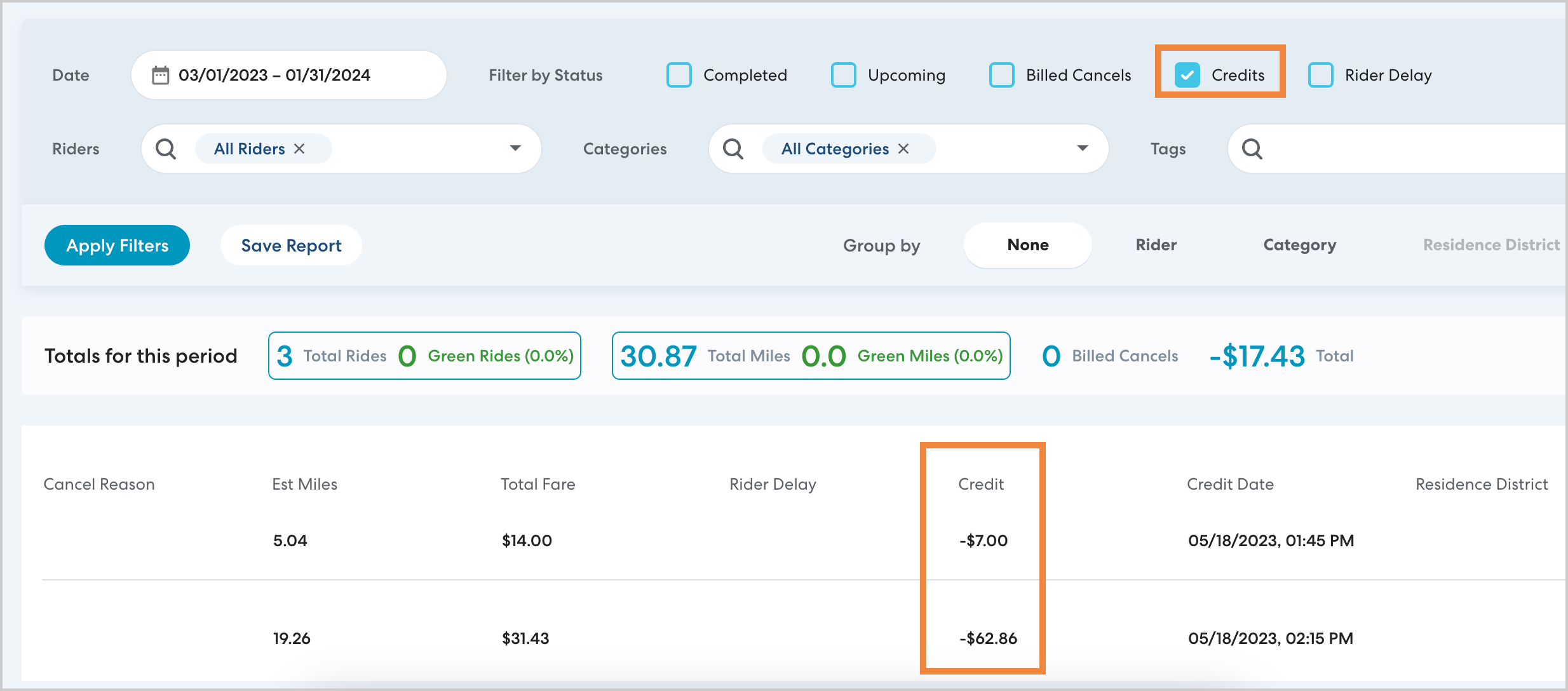This screenshot has height=691, width=1568.
Task: Open the date range picker field
Action: (288, 75)
